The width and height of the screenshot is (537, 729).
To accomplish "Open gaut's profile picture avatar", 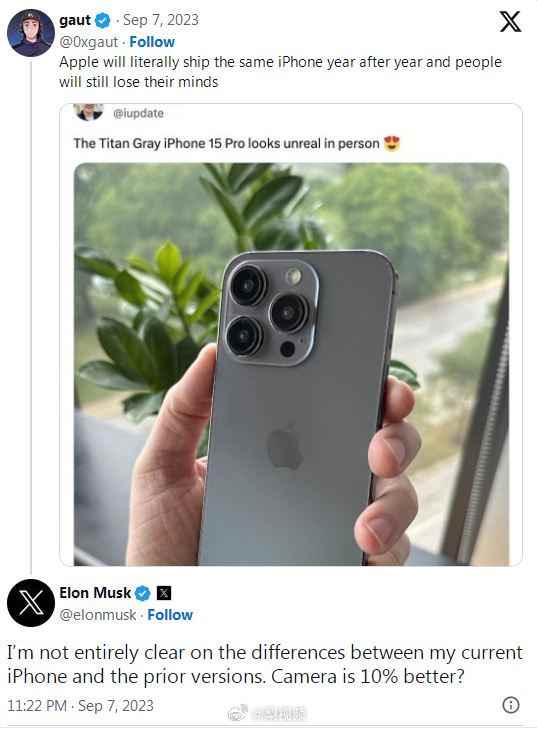I will (x=31, y=33).
